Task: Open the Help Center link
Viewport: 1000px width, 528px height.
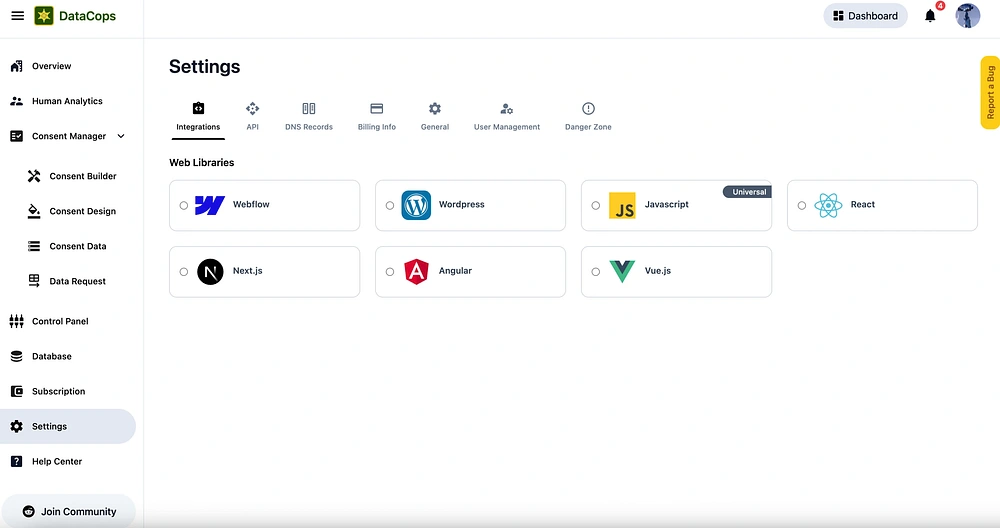Action: click(x=57, y=462)
